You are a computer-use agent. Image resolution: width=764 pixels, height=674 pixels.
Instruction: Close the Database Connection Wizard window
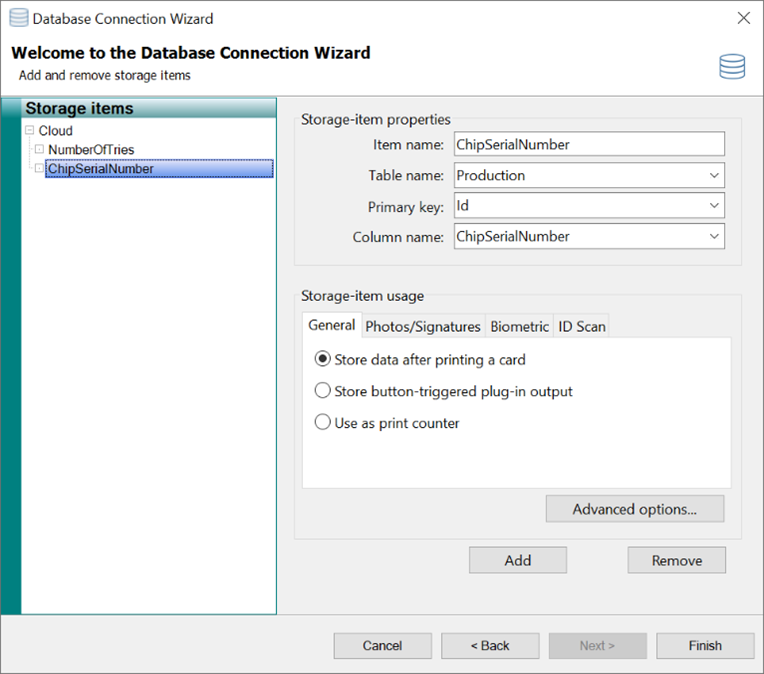click(743, 18)
